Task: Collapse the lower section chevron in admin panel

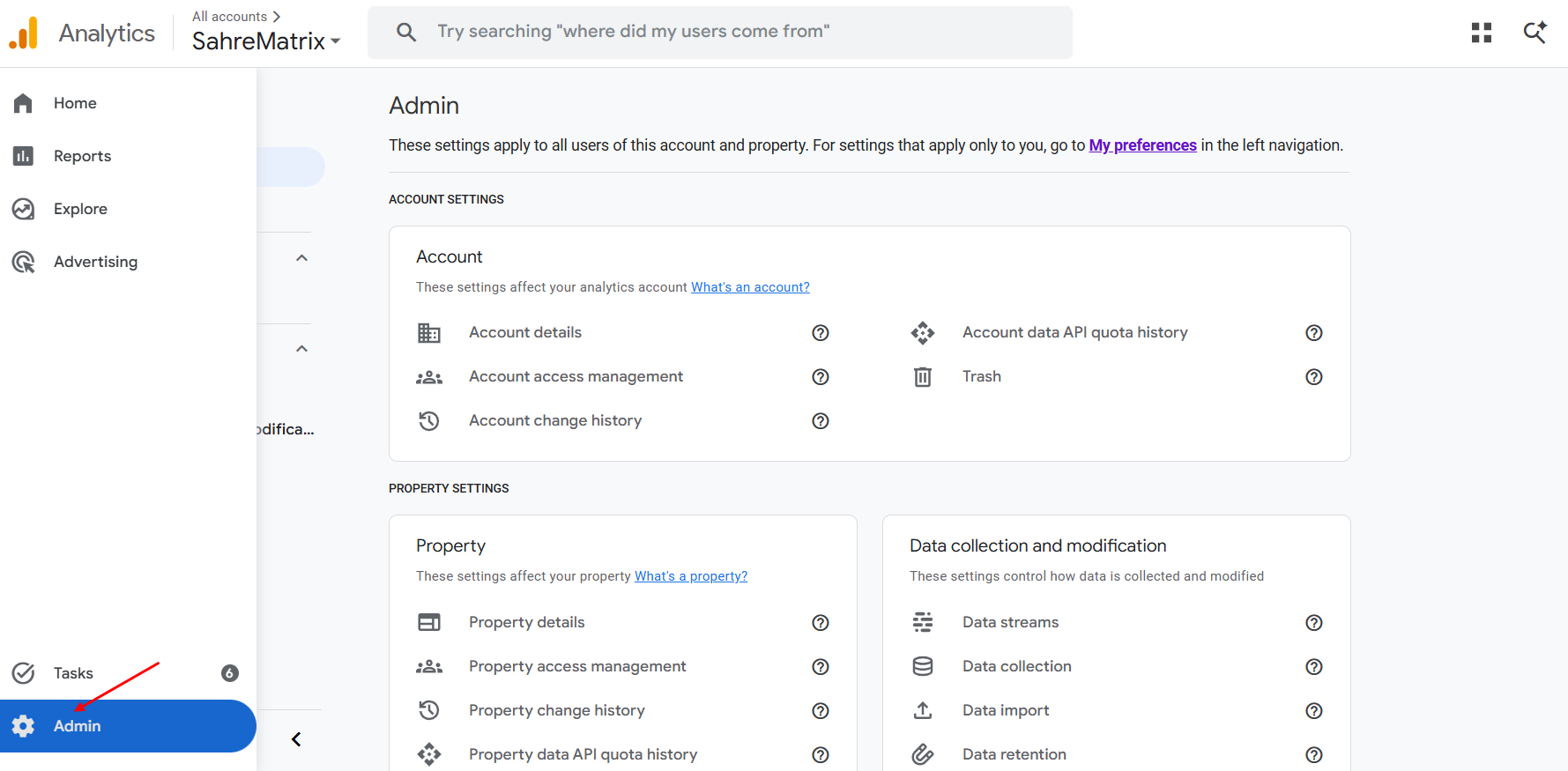Action: pyautogui.click(x=301, y=349)
